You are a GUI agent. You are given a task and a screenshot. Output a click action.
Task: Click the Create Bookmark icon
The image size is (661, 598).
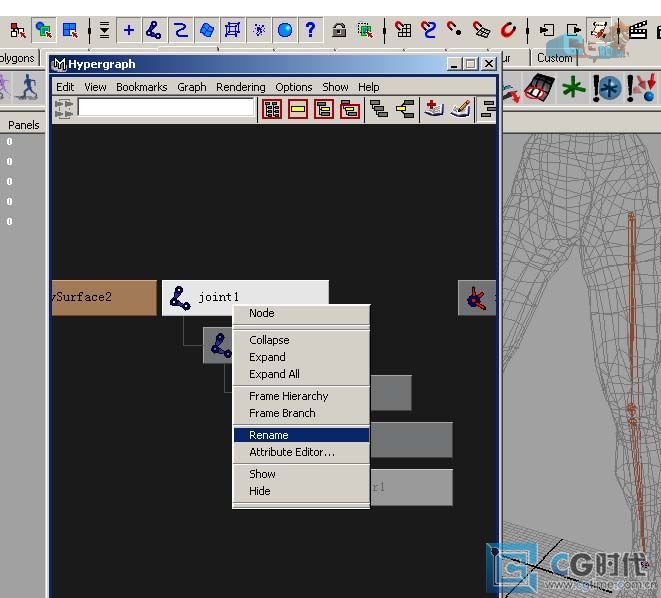pyautogui.click(x=434, y=109)
